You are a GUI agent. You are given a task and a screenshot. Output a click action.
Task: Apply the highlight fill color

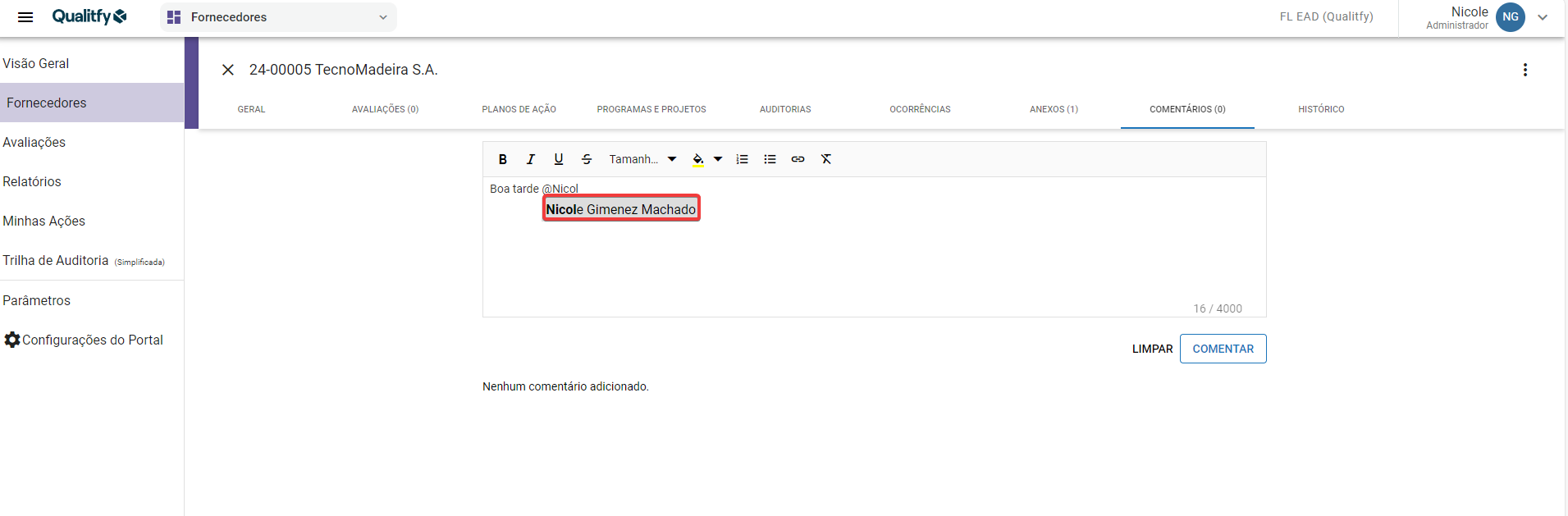[697, 159]
